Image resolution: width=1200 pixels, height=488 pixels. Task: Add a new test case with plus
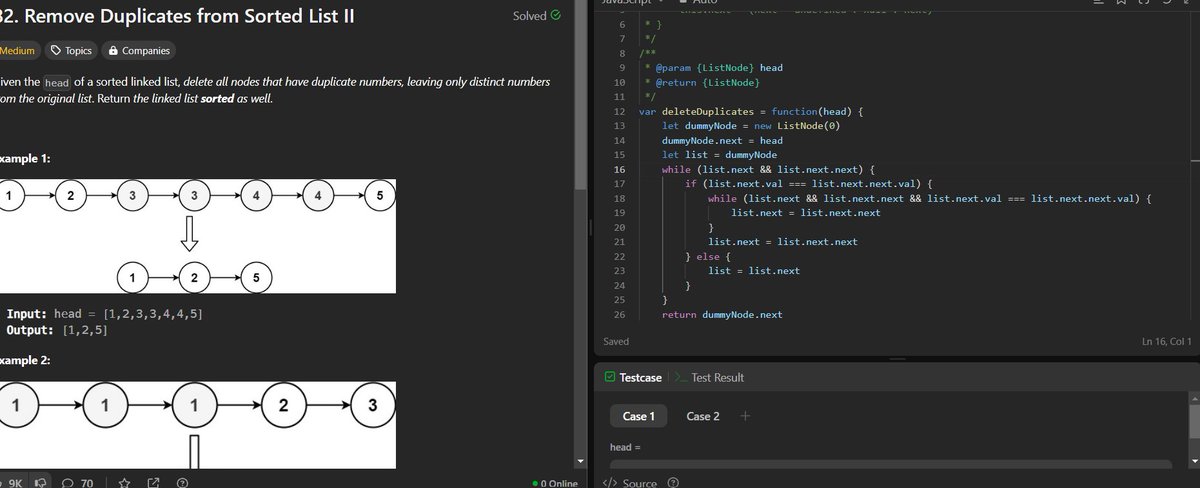(746, 416)
